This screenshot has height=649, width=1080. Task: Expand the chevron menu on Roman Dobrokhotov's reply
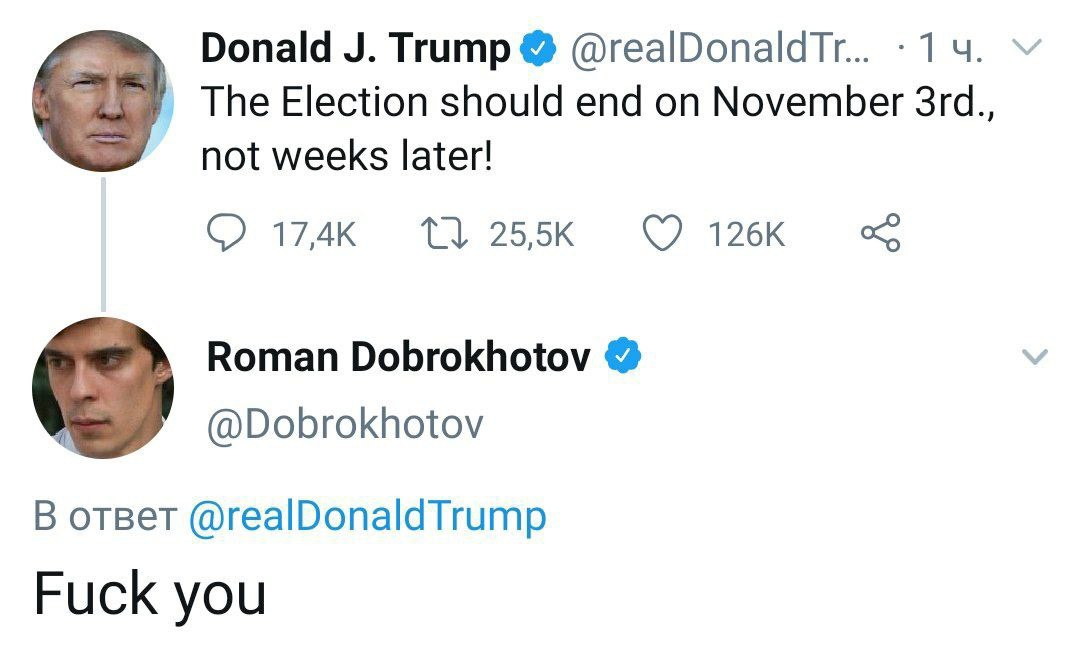1036,356
